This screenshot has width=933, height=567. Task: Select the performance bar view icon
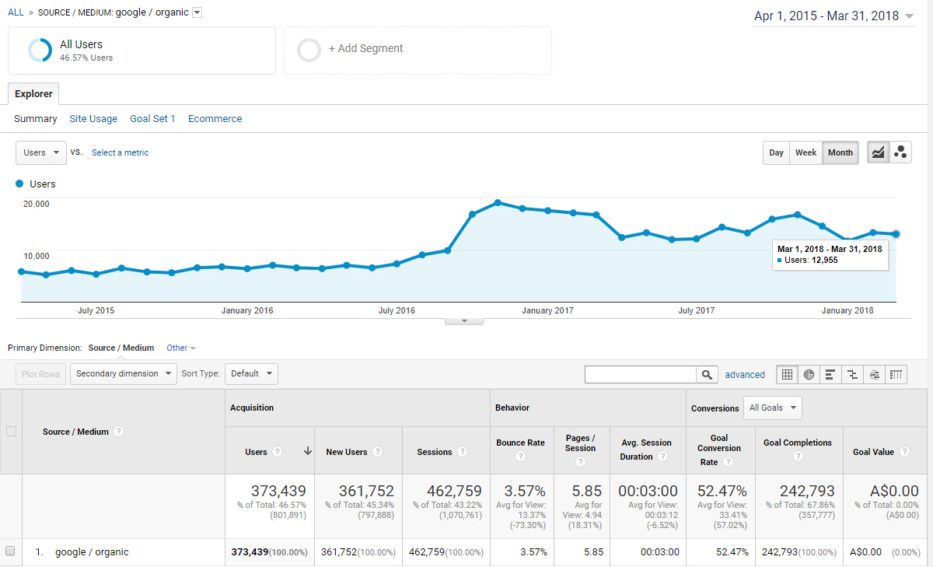pos(831,375)
